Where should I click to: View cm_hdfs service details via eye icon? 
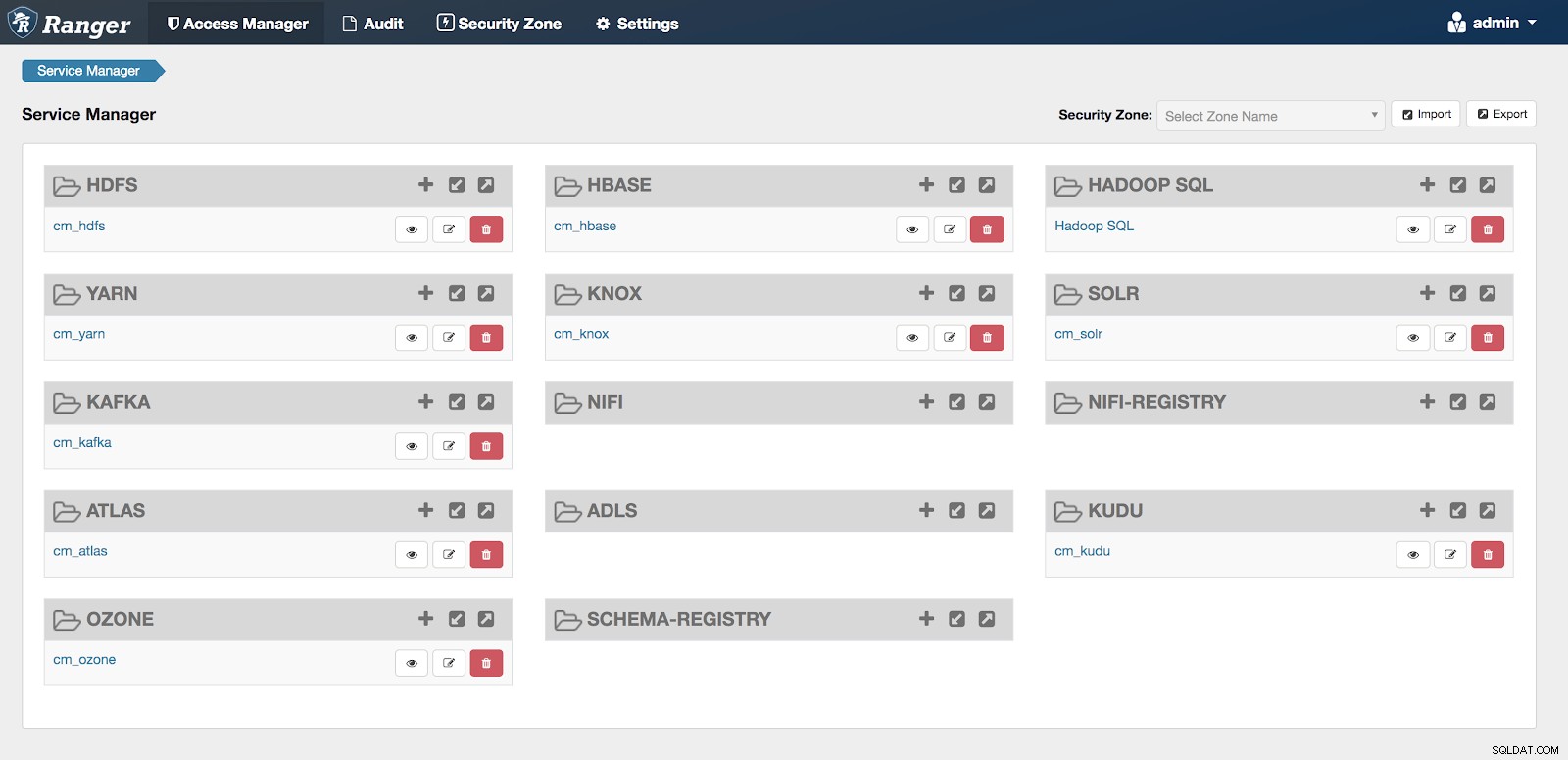412,229
